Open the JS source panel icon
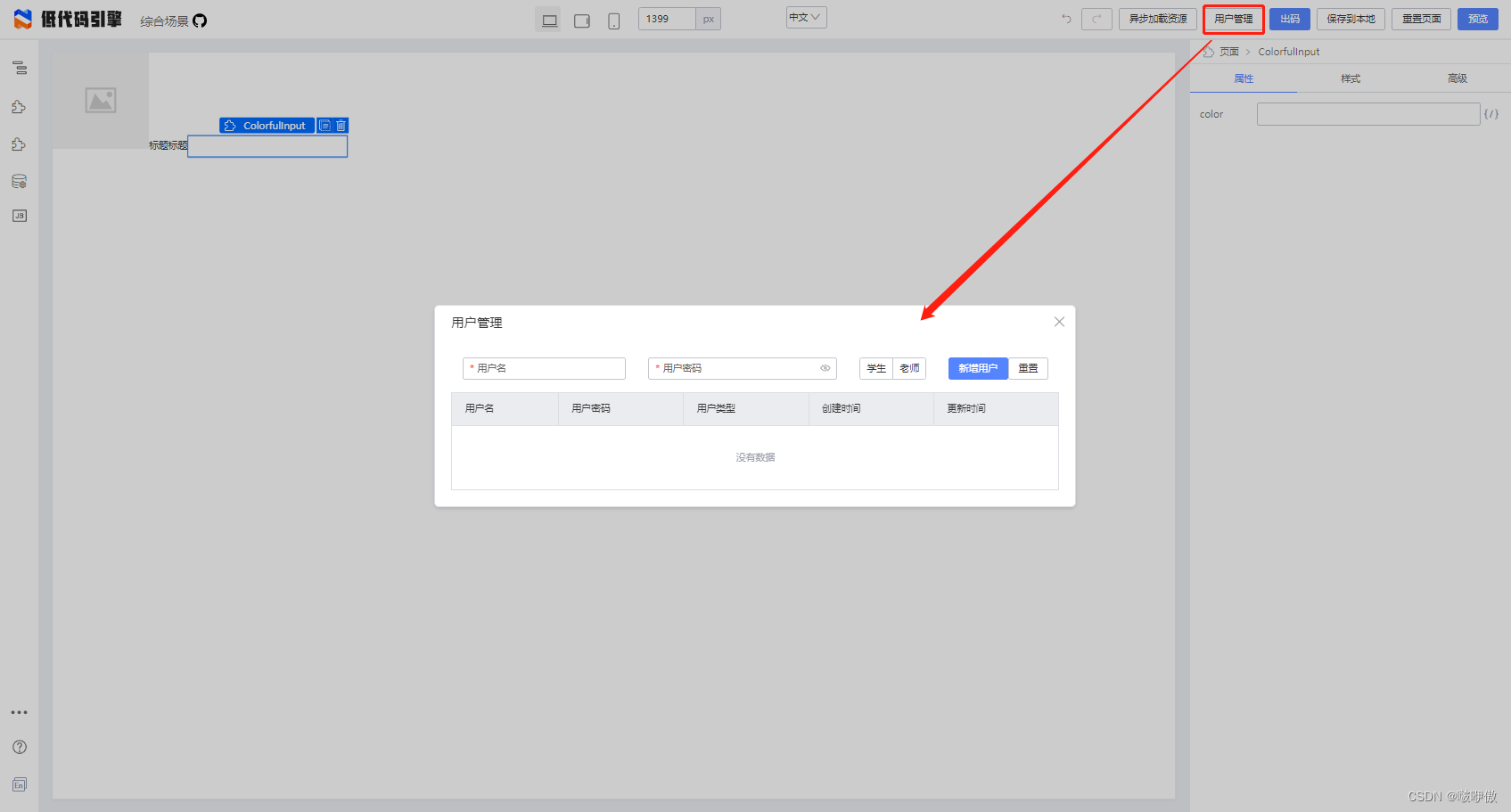This screenshot has width=1511, height=812. (20, 216)
